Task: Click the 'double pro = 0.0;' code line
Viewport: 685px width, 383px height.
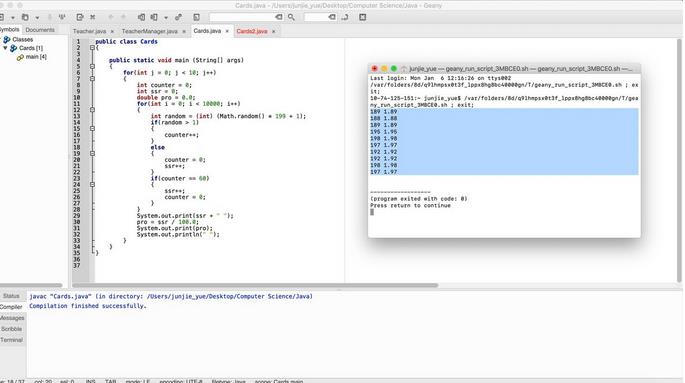Action: tap(166, 97)
